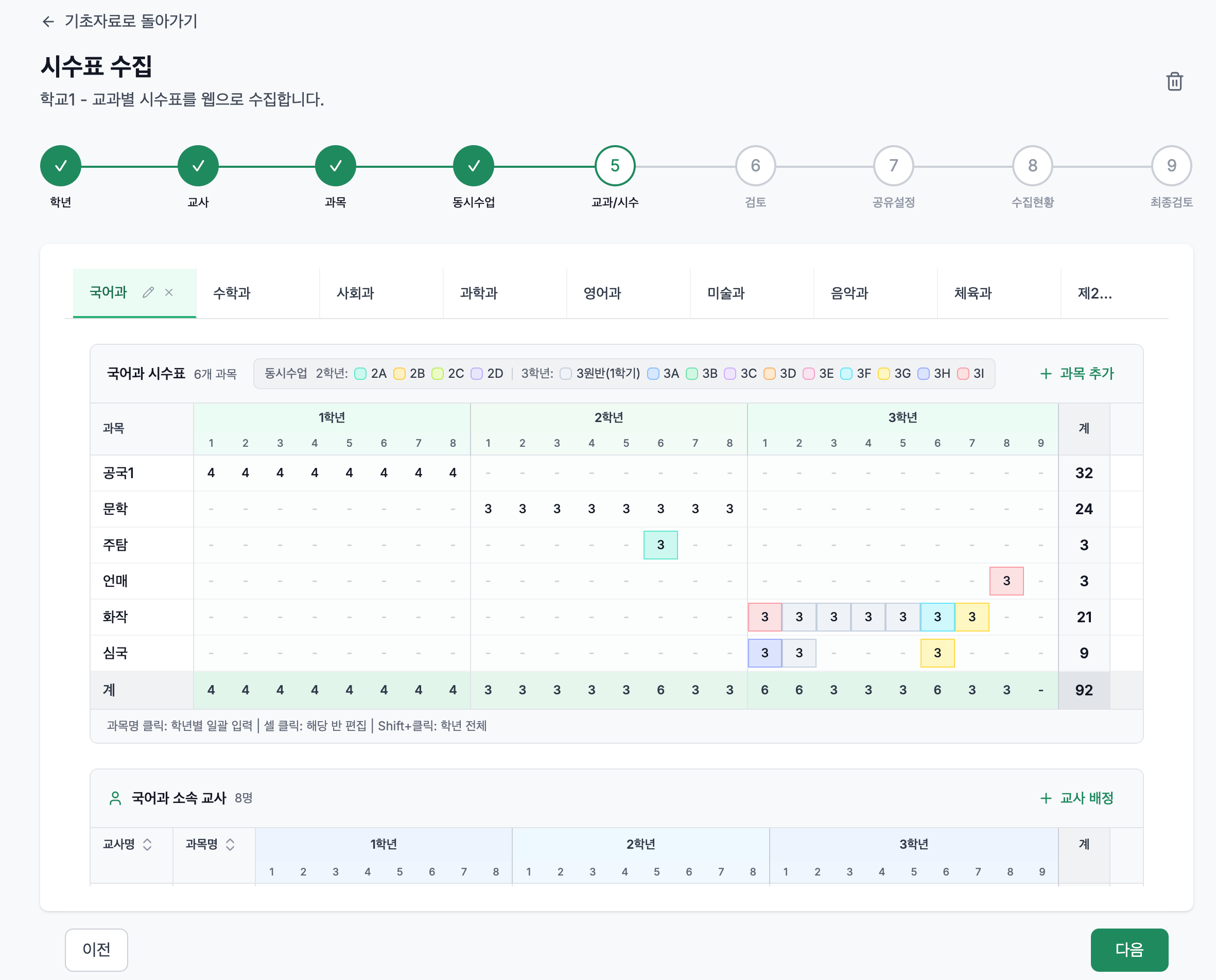Click completed 학년 step checkmark circle

click(60, 166)
